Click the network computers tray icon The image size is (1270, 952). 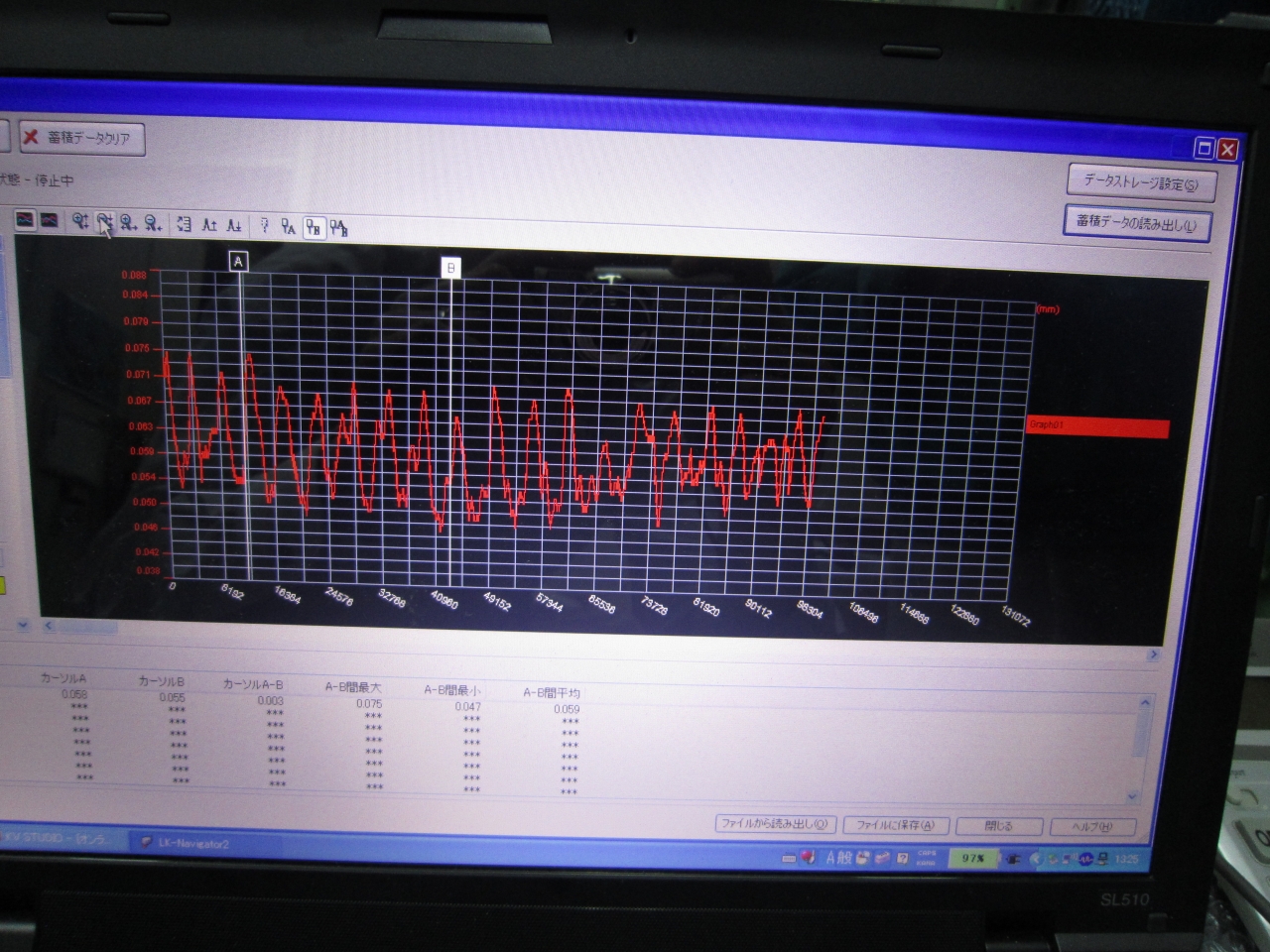(1102, 860)
